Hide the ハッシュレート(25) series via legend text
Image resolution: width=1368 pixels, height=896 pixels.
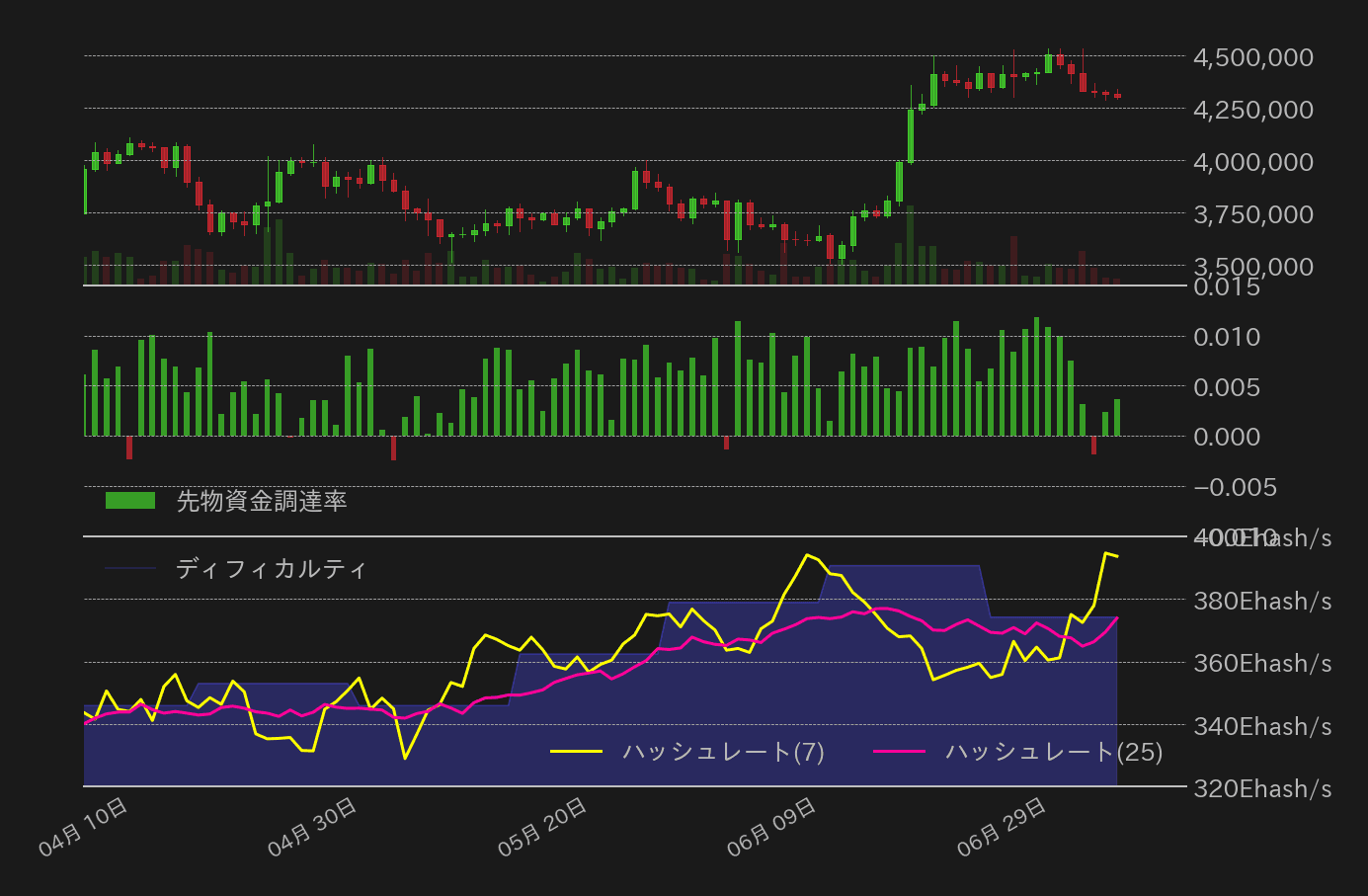[1054, 752]
